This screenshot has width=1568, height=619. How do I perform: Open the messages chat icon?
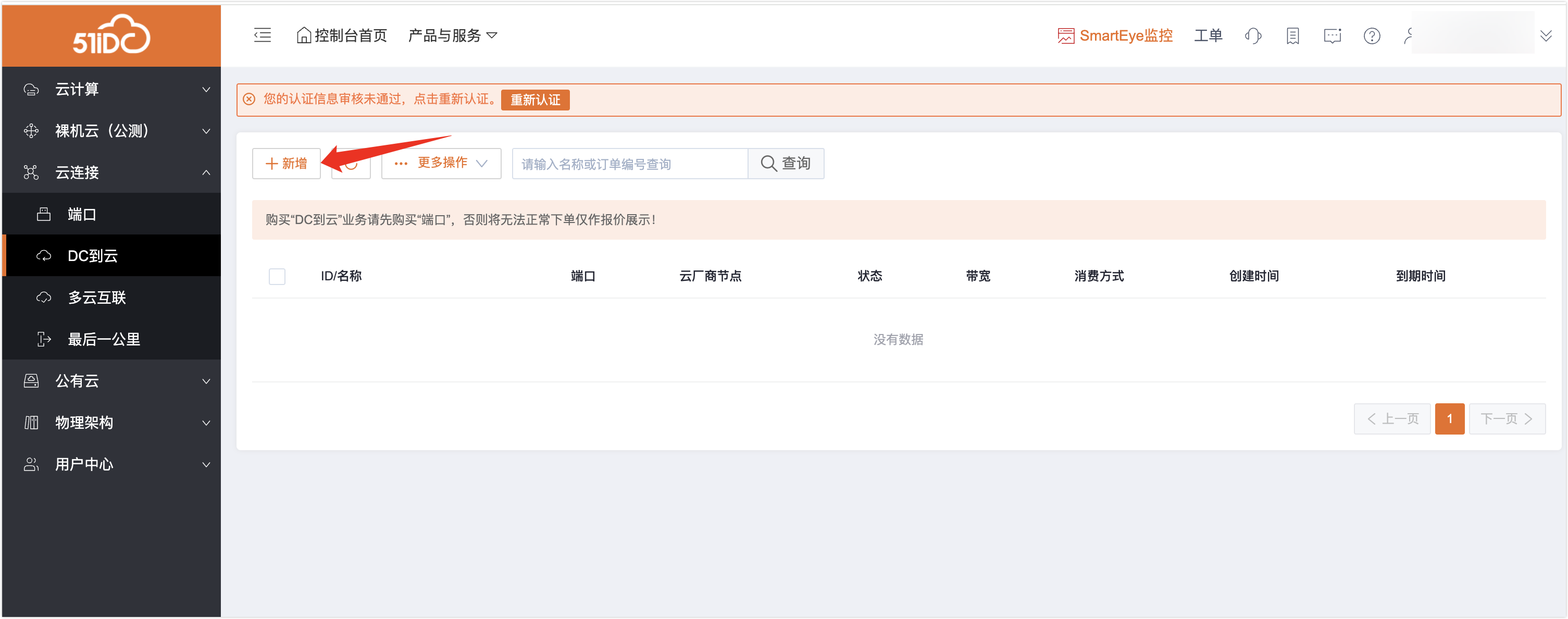pyautogui.click(x=1332, y=36)
